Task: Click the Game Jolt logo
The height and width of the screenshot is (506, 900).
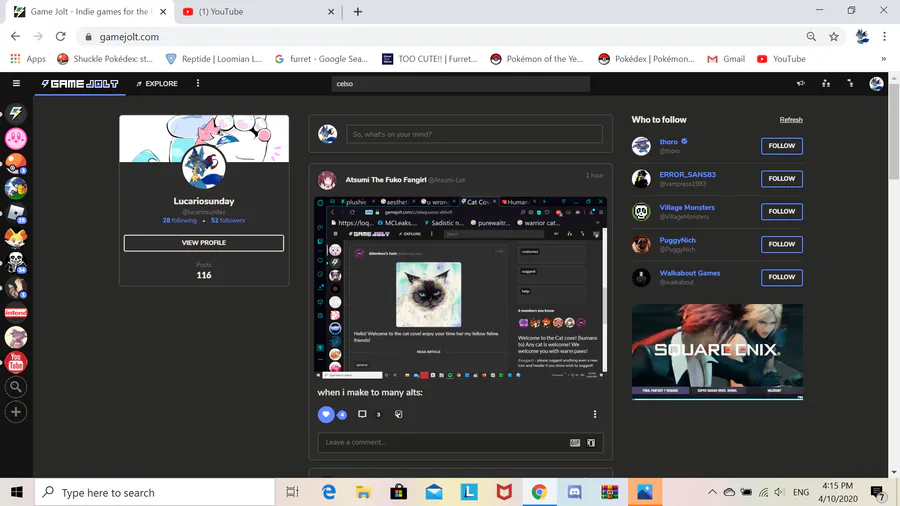Action: (x=80, y=84)
